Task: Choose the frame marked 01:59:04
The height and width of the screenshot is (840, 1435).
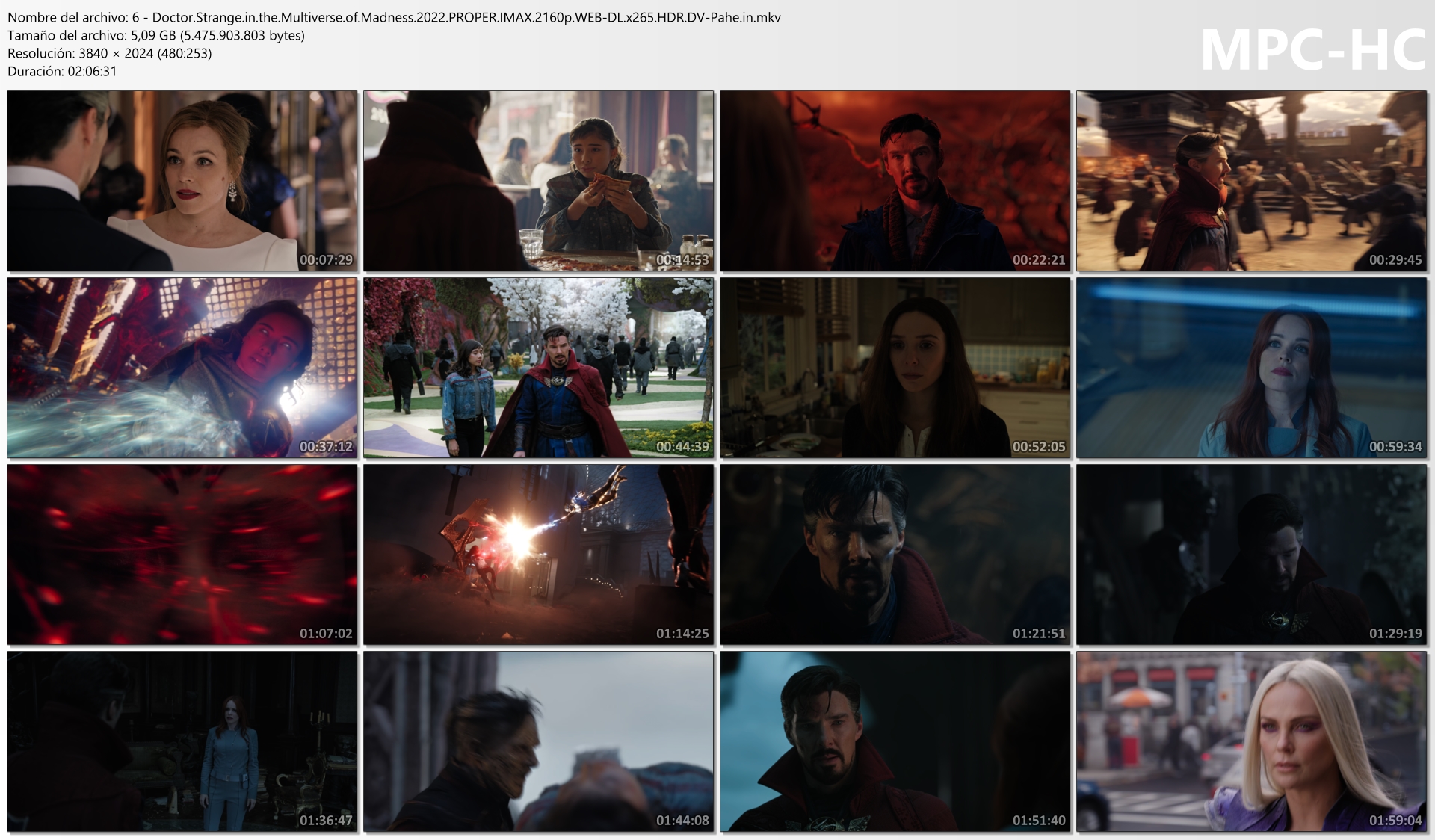Action: [1252, 741]
